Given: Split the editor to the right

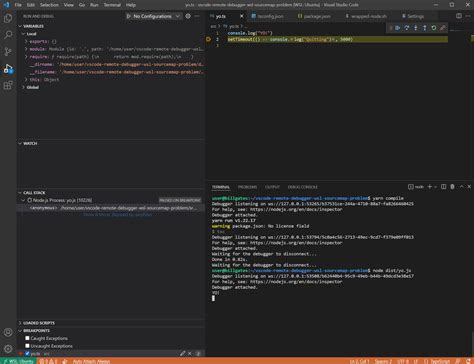Looking at the screenshot, I should click(x=459, y=16).
